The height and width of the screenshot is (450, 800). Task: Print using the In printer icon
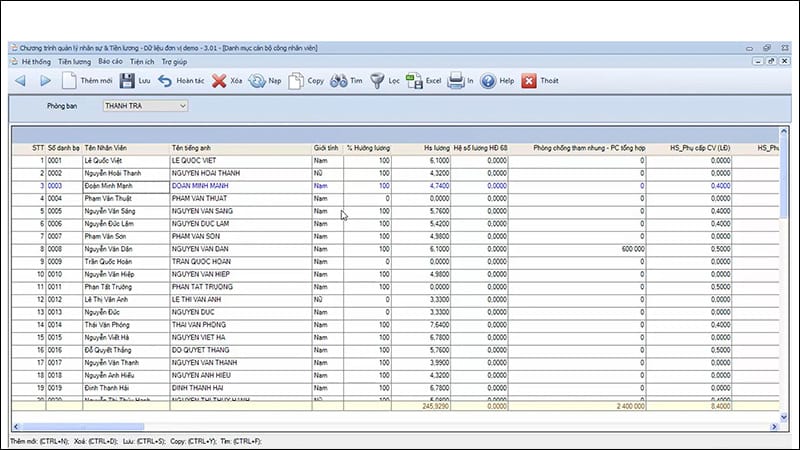pos(456,81)
